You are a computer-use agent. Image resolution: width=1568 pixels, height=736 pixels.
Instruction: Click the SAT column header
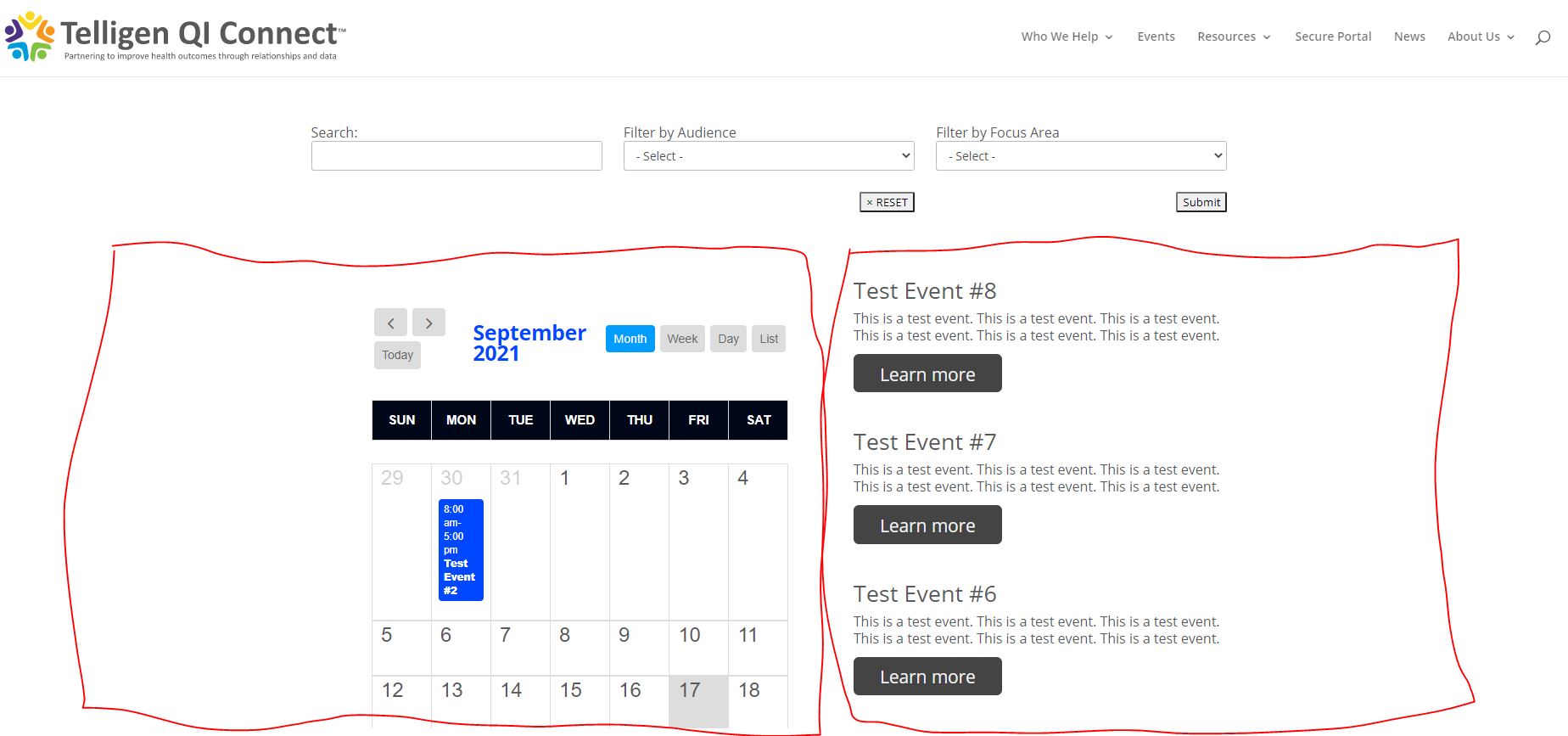pos(759,420)
